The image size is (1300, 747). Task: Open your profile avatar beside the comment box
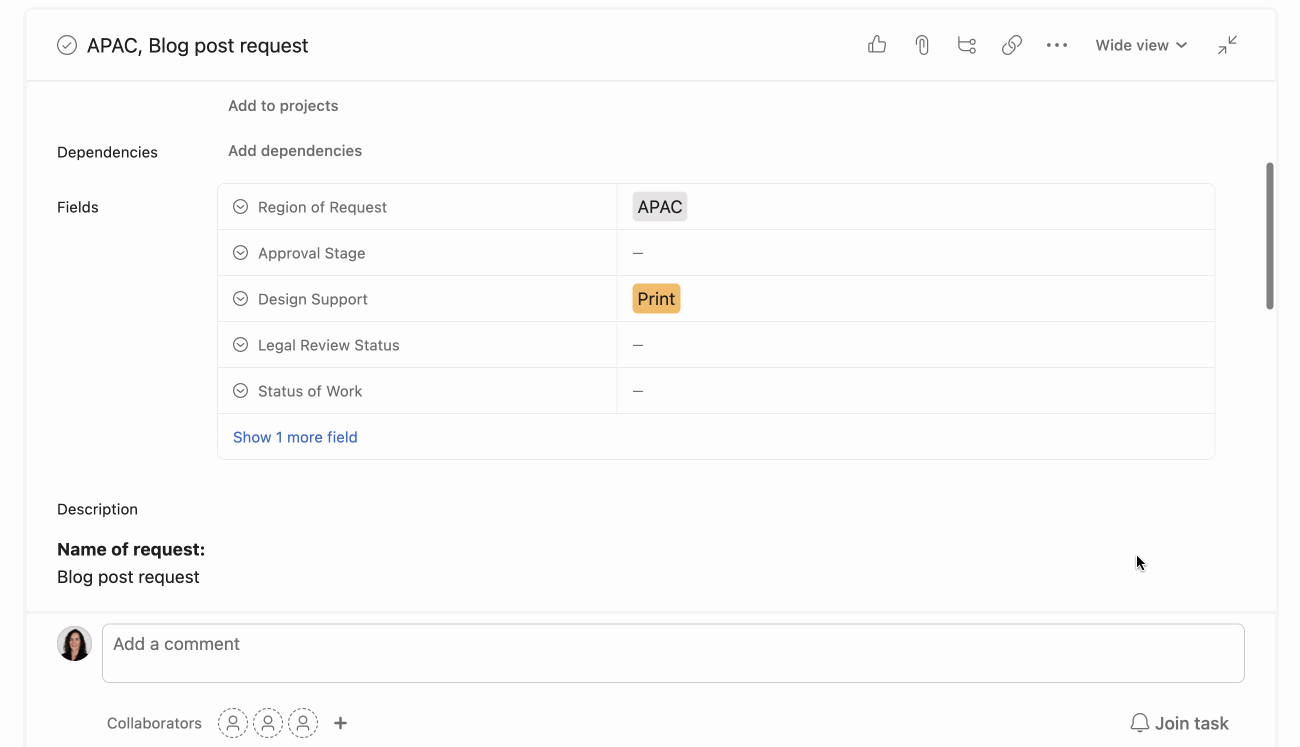click(74, 643)
